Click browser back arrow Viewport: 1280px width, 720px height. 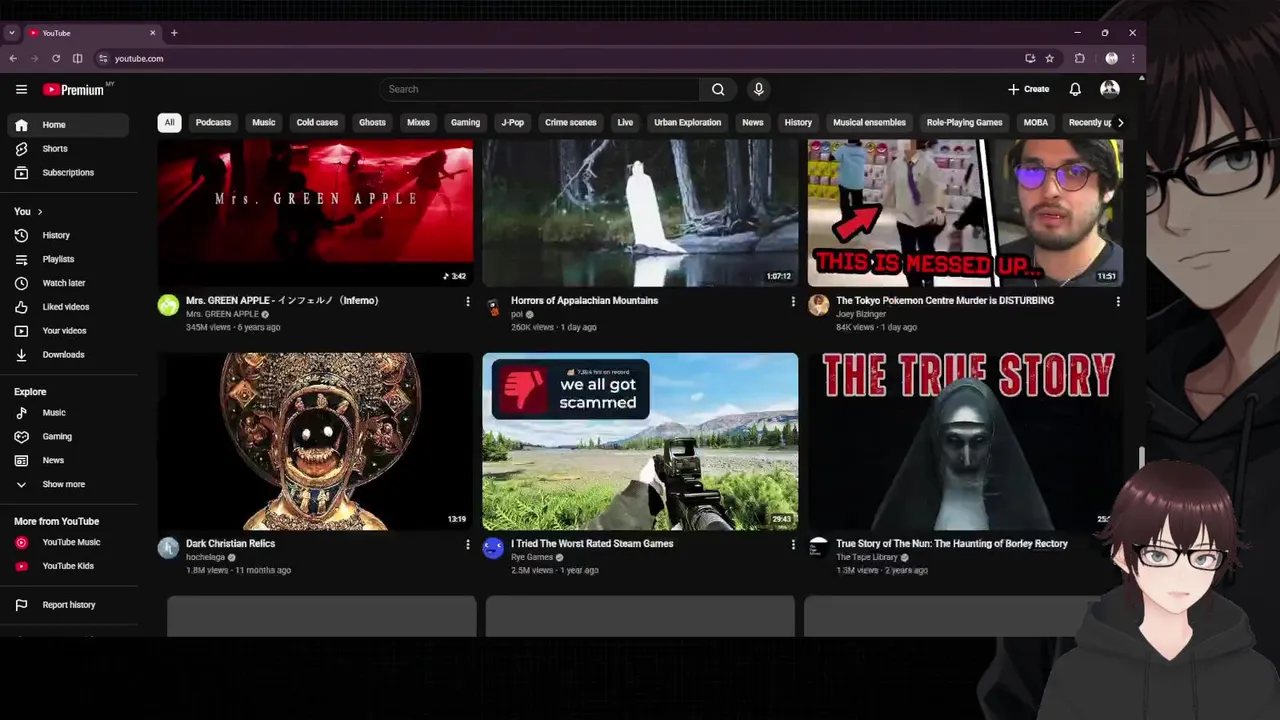[x=13, y=58]
